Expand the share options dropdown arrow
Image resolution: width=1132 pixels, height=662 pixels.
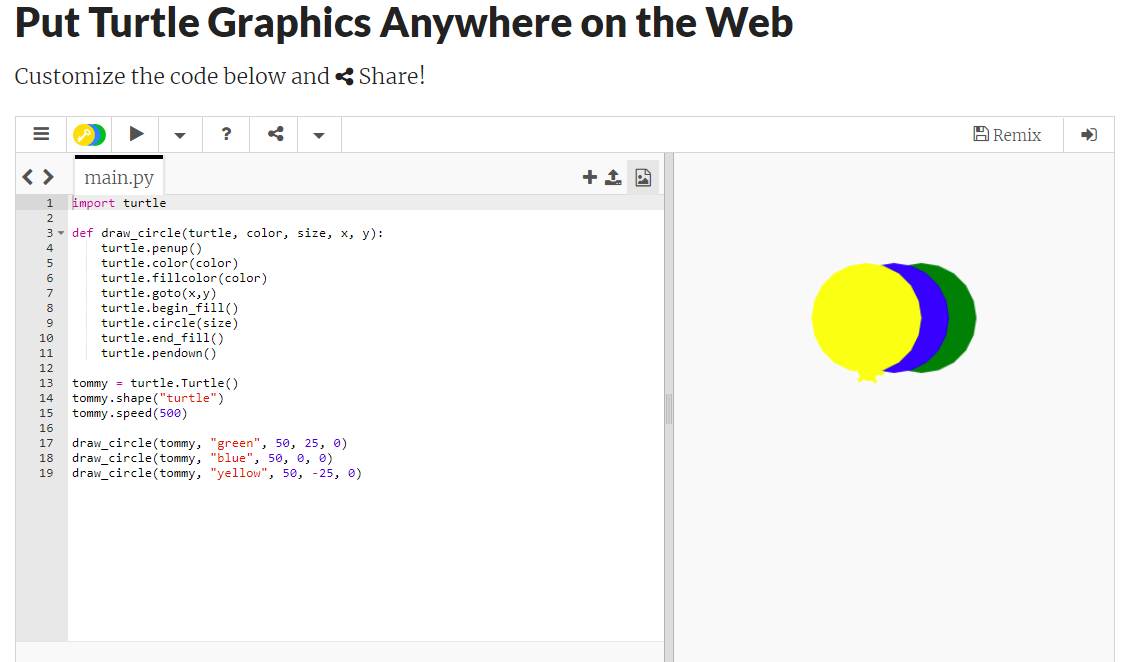point(318,134)
